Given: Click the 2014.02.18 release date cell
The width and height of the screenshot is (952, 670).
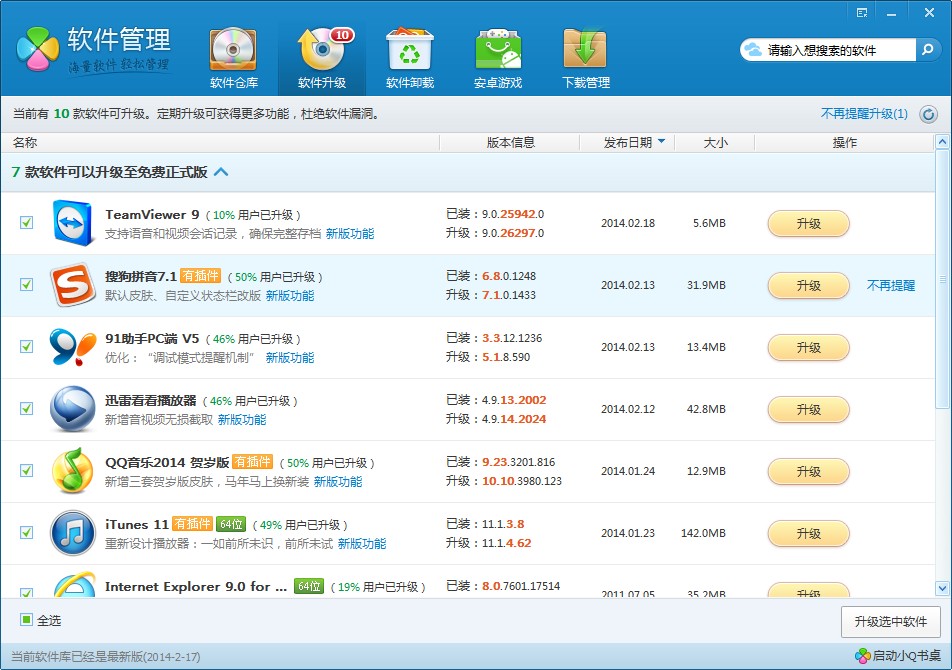Looking at the screenshot, I should pos(628,223).
